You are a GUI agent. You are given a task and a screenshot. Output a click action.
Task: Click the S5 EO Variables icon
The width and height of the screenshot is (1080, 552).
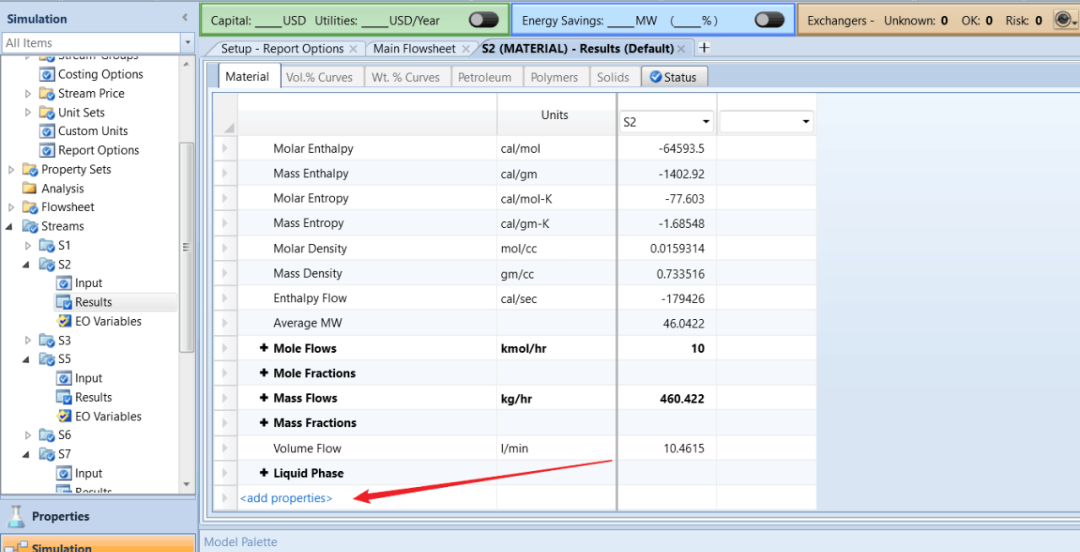click(63, 416)
